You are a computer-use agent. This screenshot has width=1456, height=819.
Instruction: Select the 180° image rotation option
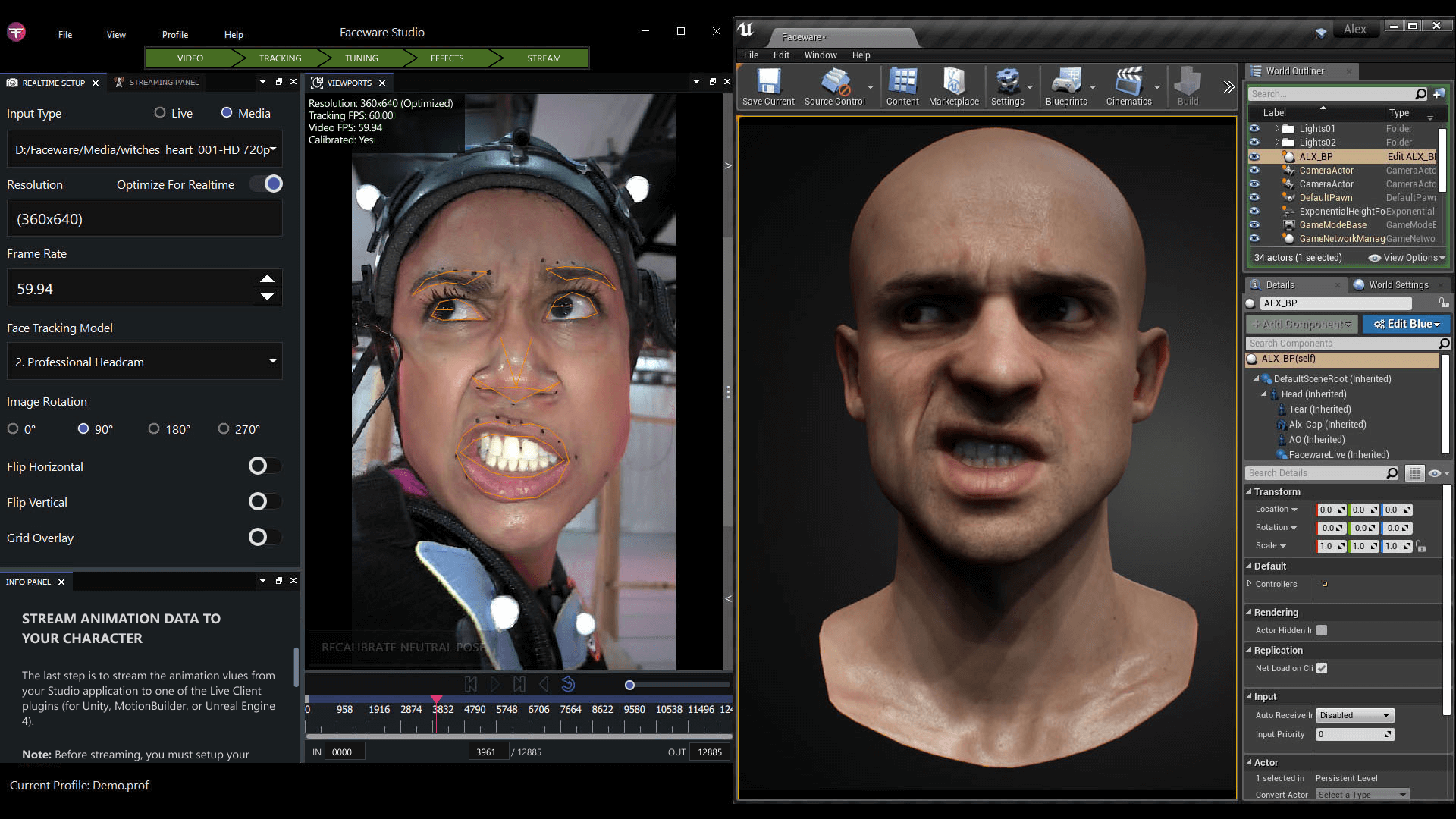[x=155, y=428]
